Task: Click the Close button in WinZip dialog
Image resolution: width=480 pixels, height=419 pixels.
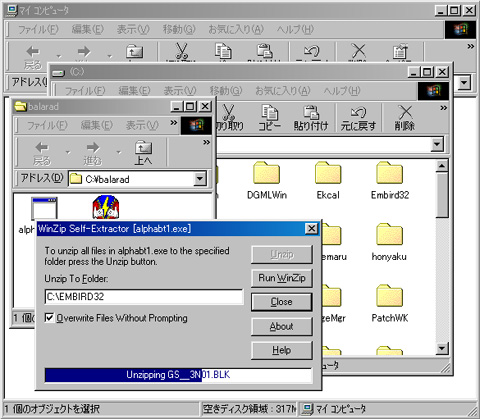Action: click(x=282, y=302)
